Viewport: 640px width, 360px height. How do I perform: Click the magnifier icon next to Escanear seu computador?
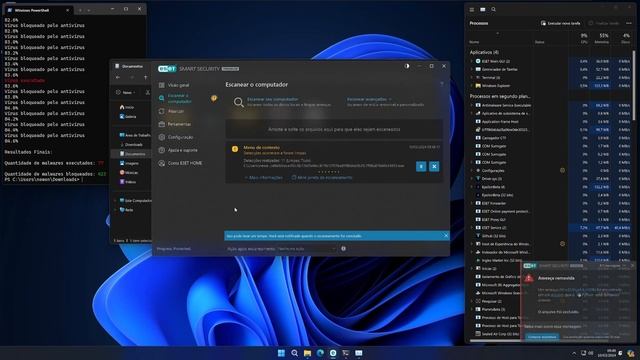(239, 102)
